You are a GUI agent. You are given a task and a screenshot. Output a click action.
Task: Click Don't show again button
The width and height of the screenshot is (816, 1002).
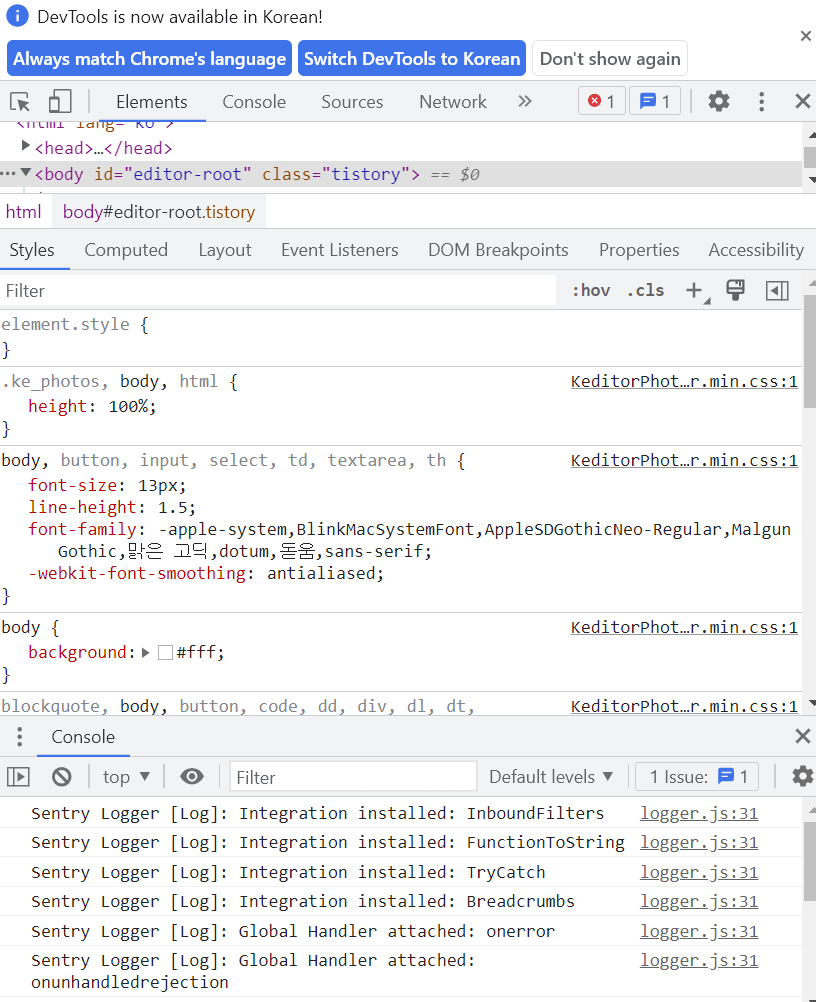point(610,59)
